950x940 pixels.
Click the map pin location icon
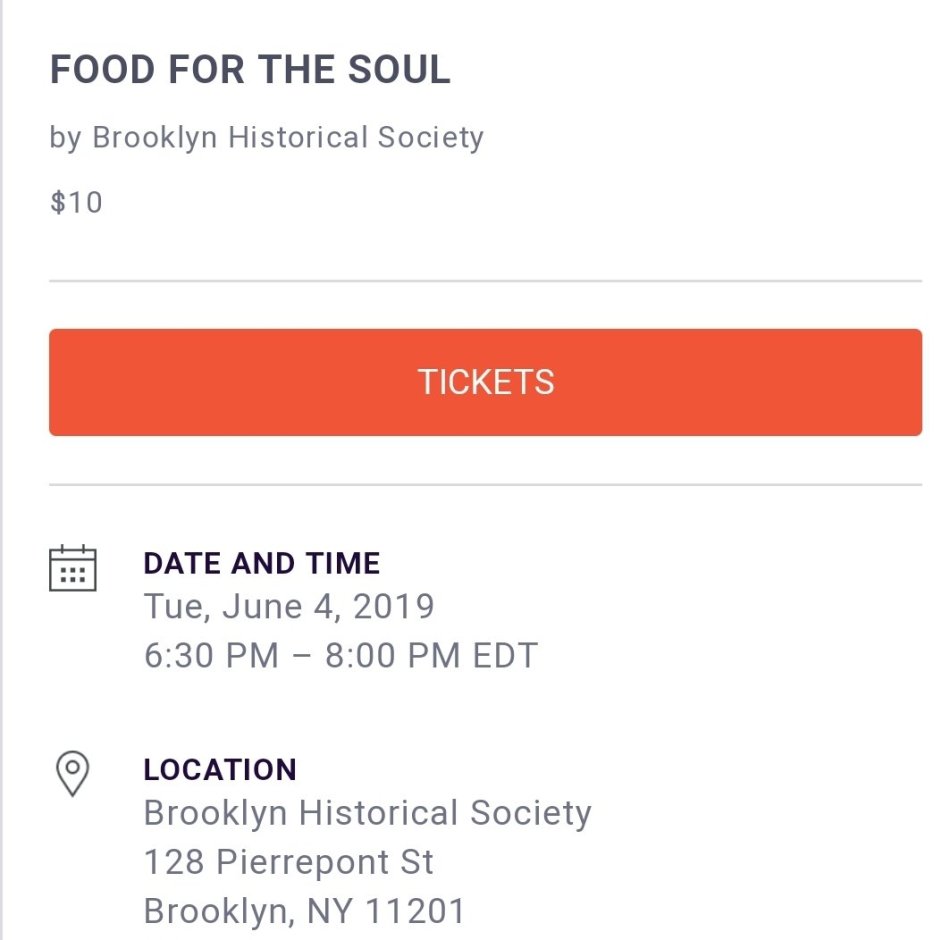[72, 774]
